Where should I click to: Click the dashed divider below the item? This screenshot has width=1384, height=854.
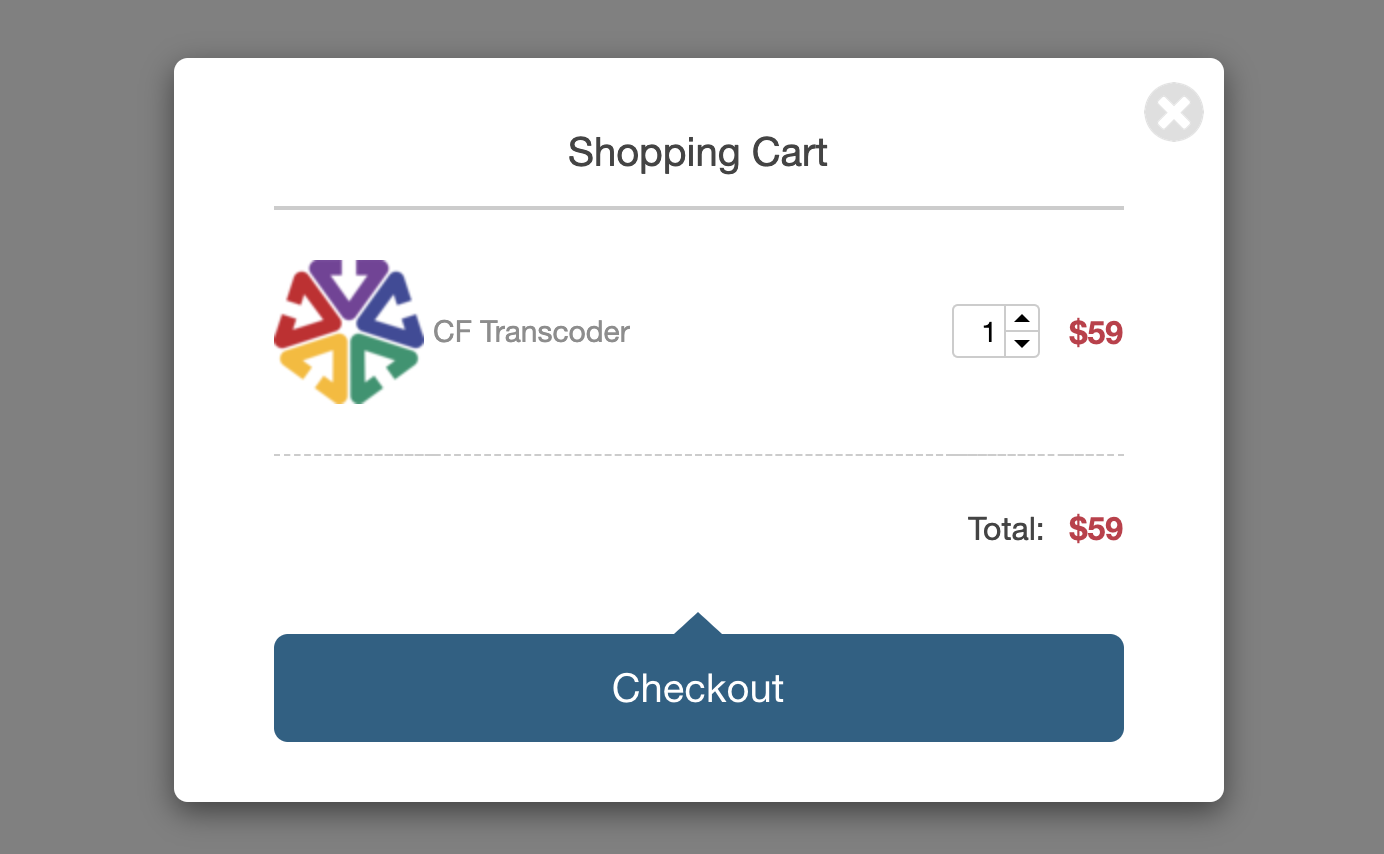pyautogui.click(x=698, y=455)
